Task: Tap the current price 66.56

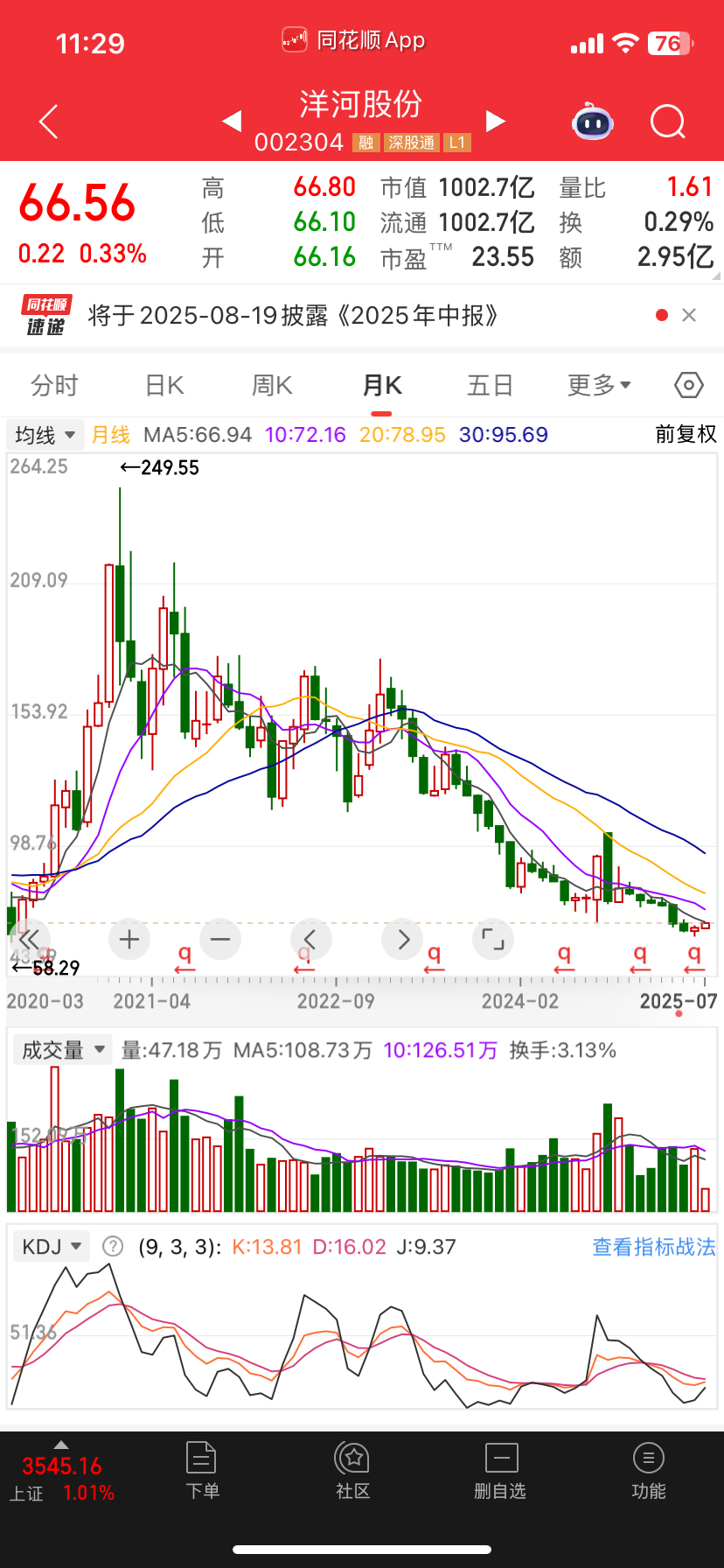Action: click(78, 203)
